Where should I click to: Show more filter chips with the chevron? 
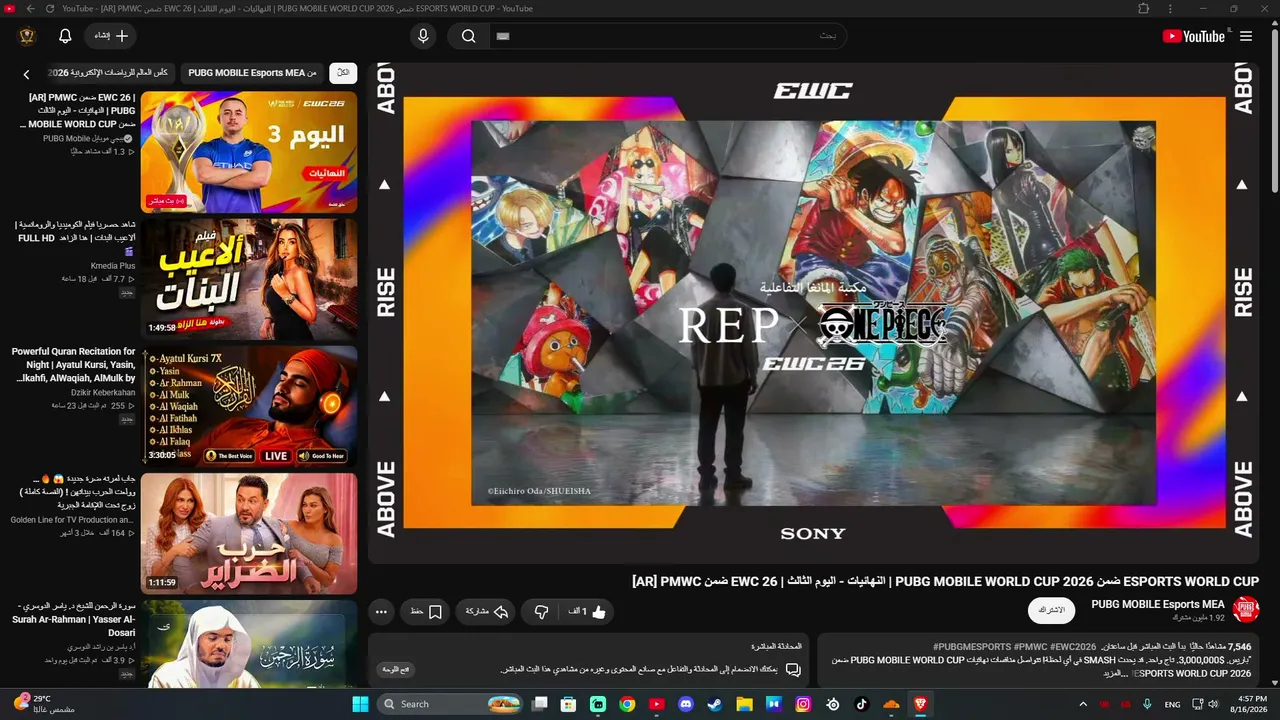[x=26, y=74]
